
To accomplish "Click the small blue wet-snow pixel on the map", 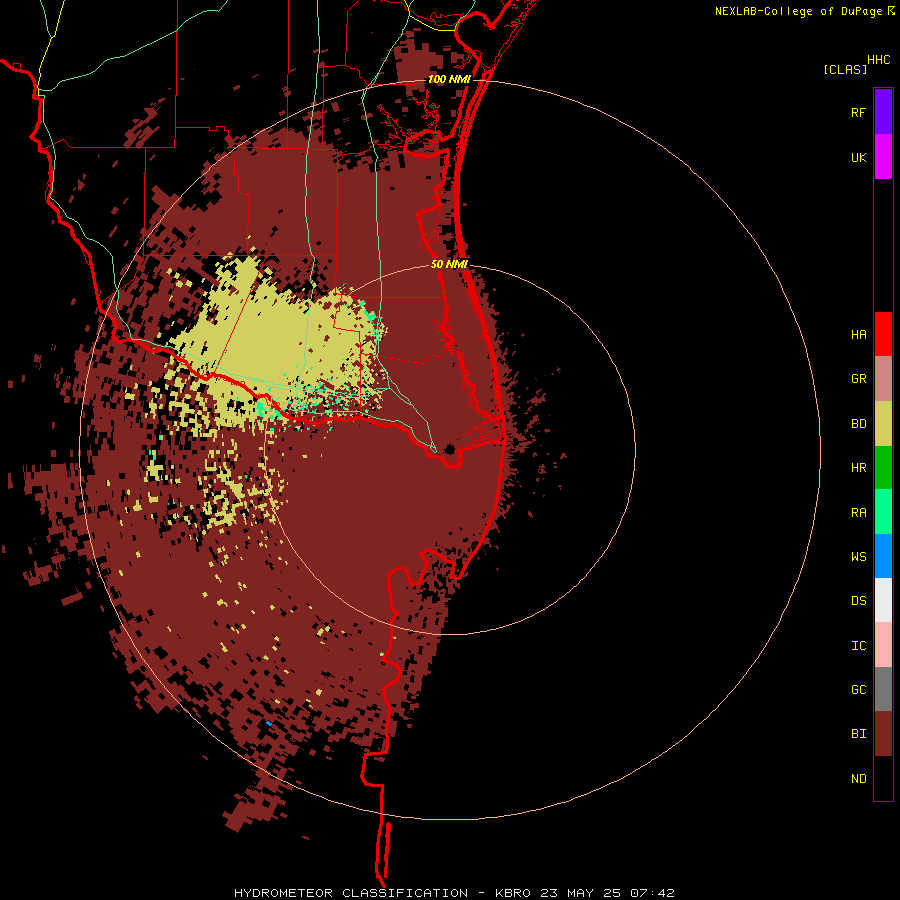I will pyautogui.click(x=269, y=723).
